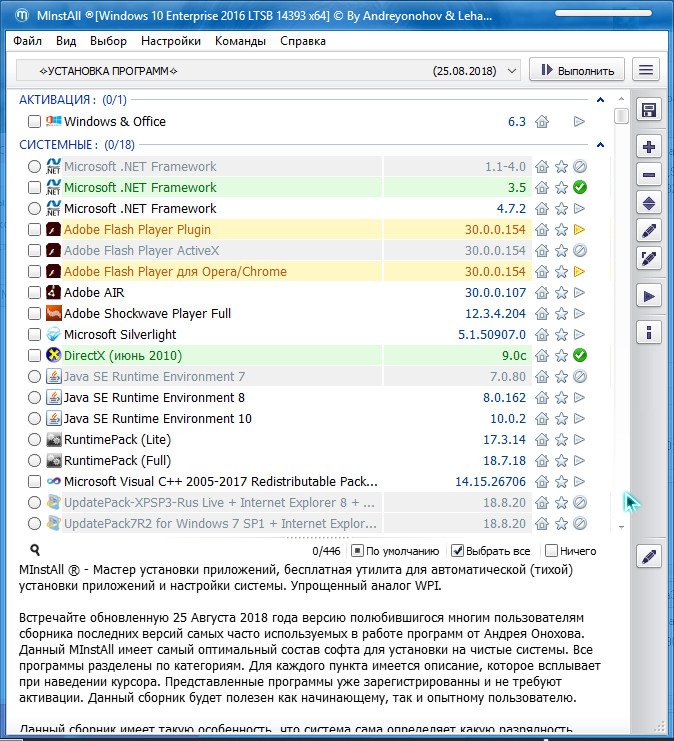Click the scrollbar up arrow
Image resolution: width=674 pixels, height=741 pixels.
click(621, 99)
